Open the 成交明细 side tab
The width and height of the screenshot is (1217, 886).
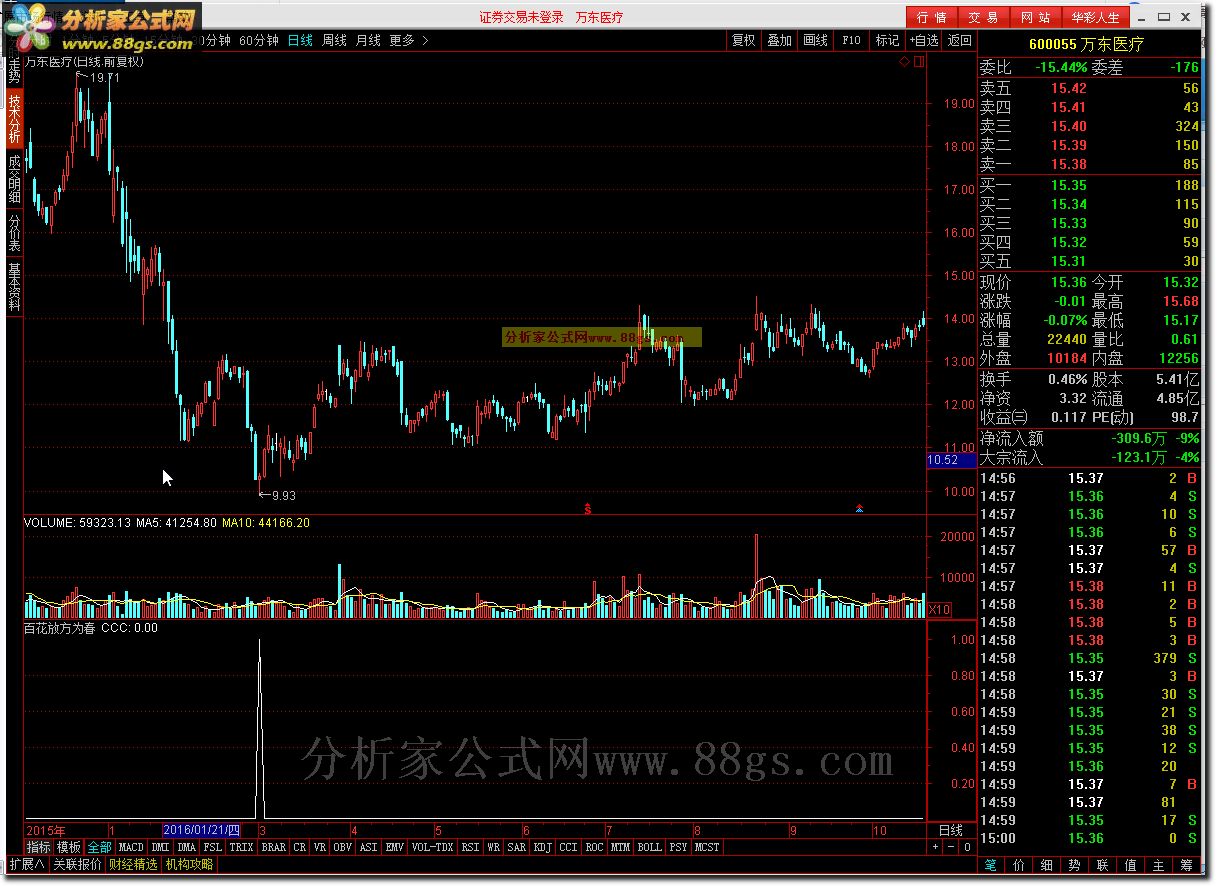tap(14, 180)
